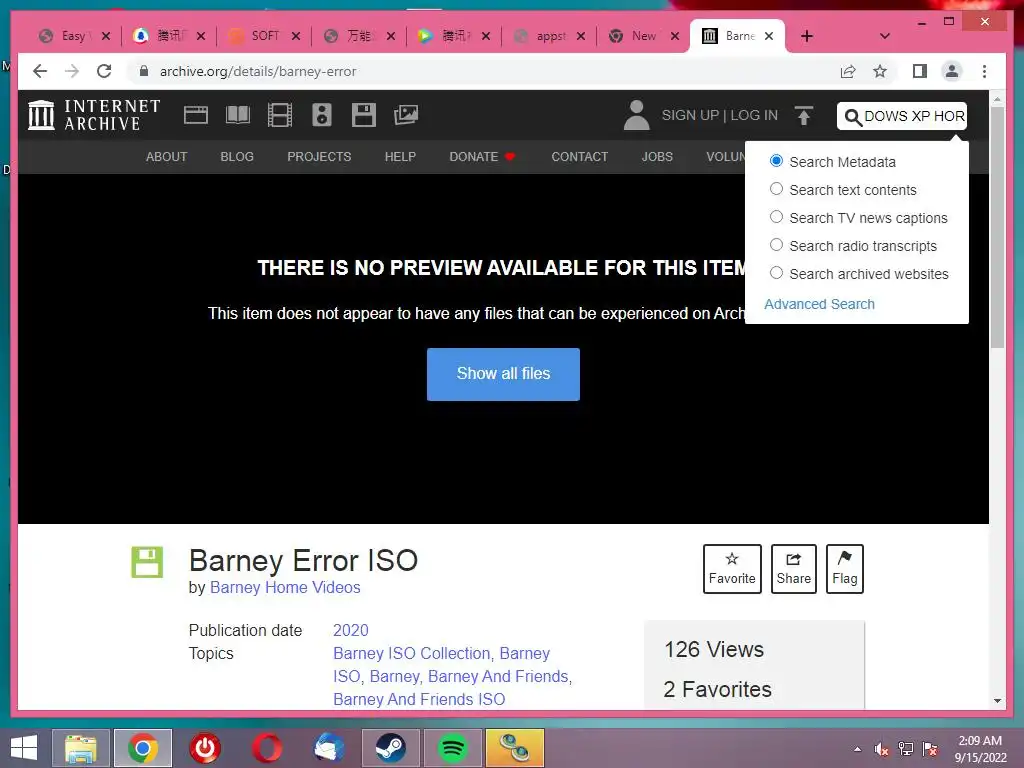Open the Advanced Search link
Image resolution: width=1024 pixels, height=768 pixels.
click(x=819, y=304)
